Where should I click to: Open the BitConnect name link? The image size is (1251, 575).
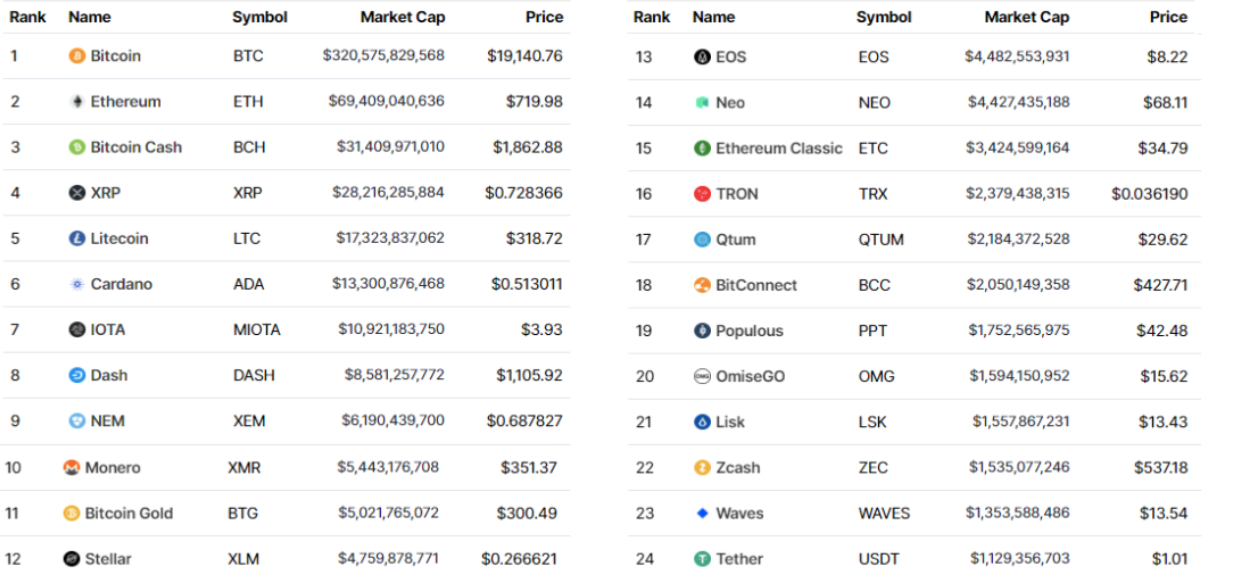pos(757,285)
